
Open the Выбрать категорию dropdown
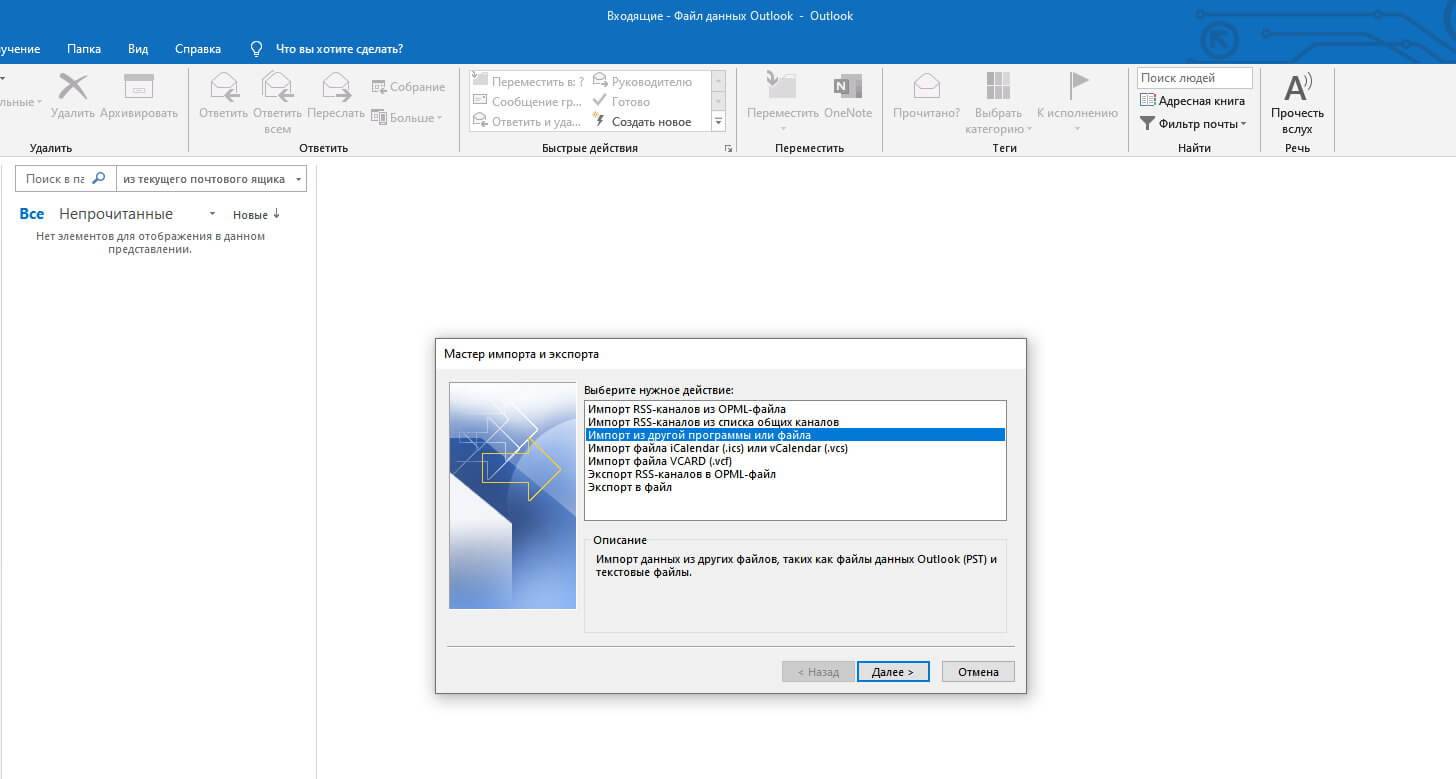coord(997,95)
